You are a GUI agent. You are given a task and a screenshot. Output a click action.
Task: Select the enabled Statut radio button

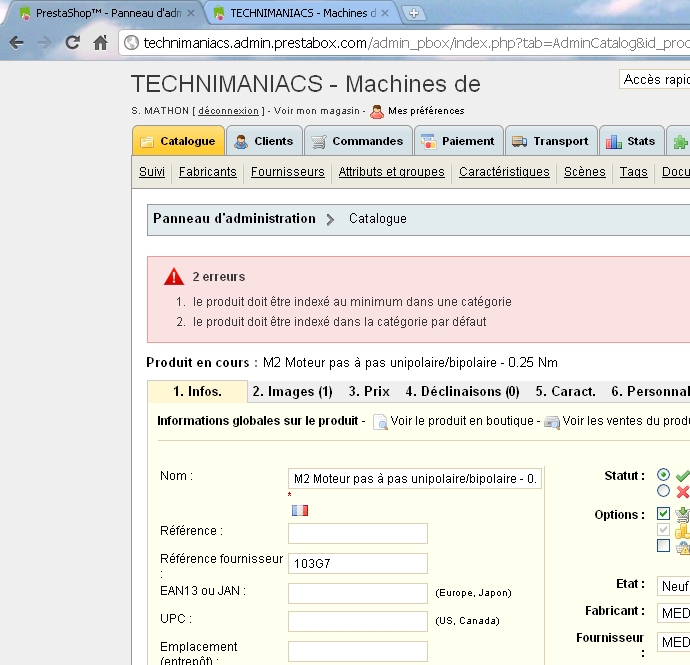(x=663, y=474)
